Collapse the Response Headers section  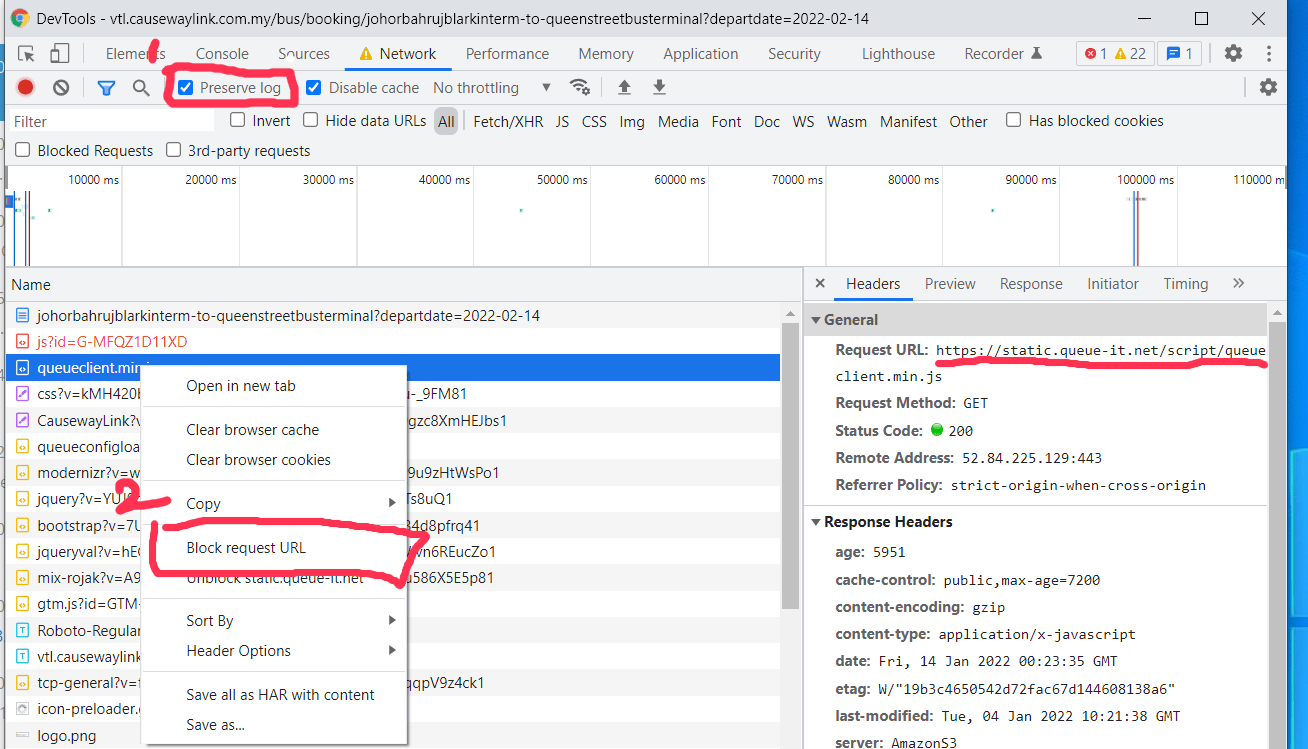pos(817,522)
